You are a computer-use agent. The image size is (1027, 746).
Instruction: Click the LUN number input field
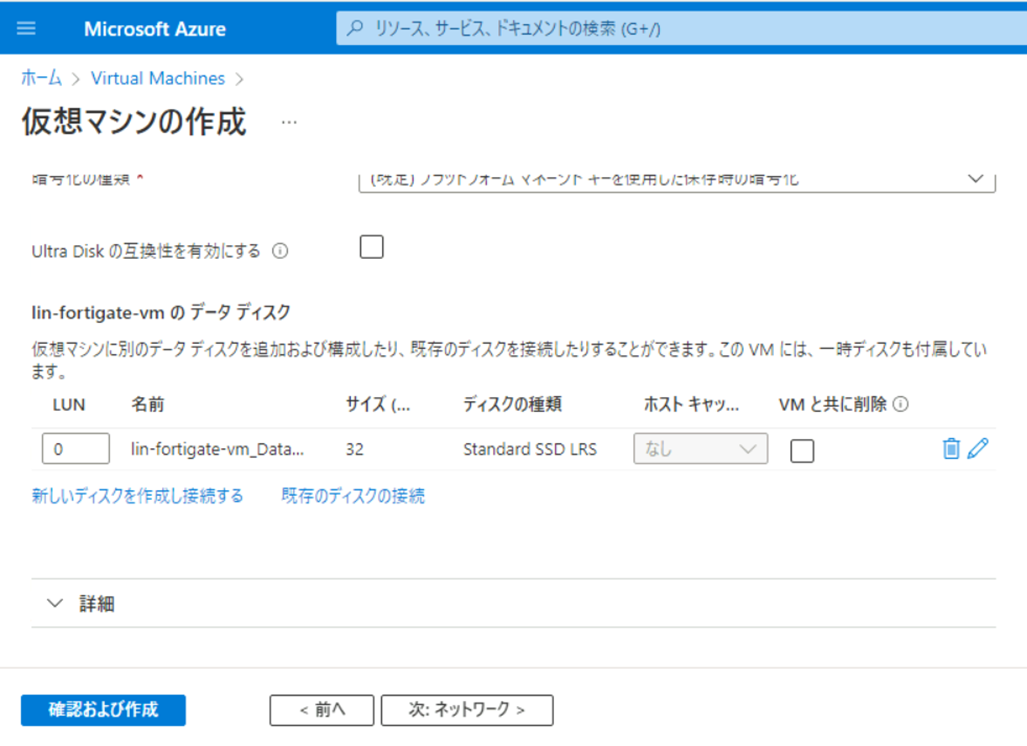pyautogui.click(x=76, y=449)
